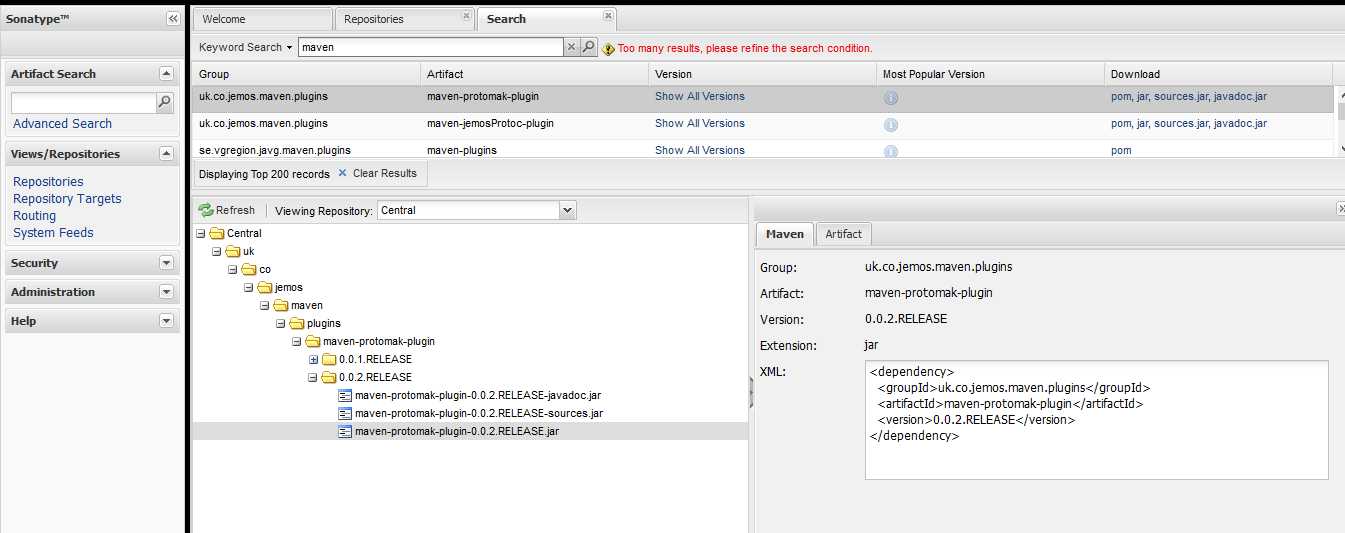Click info icon in maven-protomak-plugin row
Viewport: 1345px width, 533px height.
(x=890, y=98)
